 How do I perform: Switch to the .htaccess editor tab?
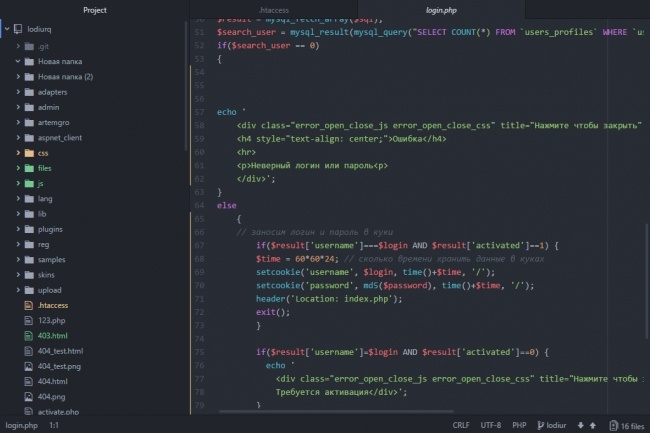(x=273, y=9)
